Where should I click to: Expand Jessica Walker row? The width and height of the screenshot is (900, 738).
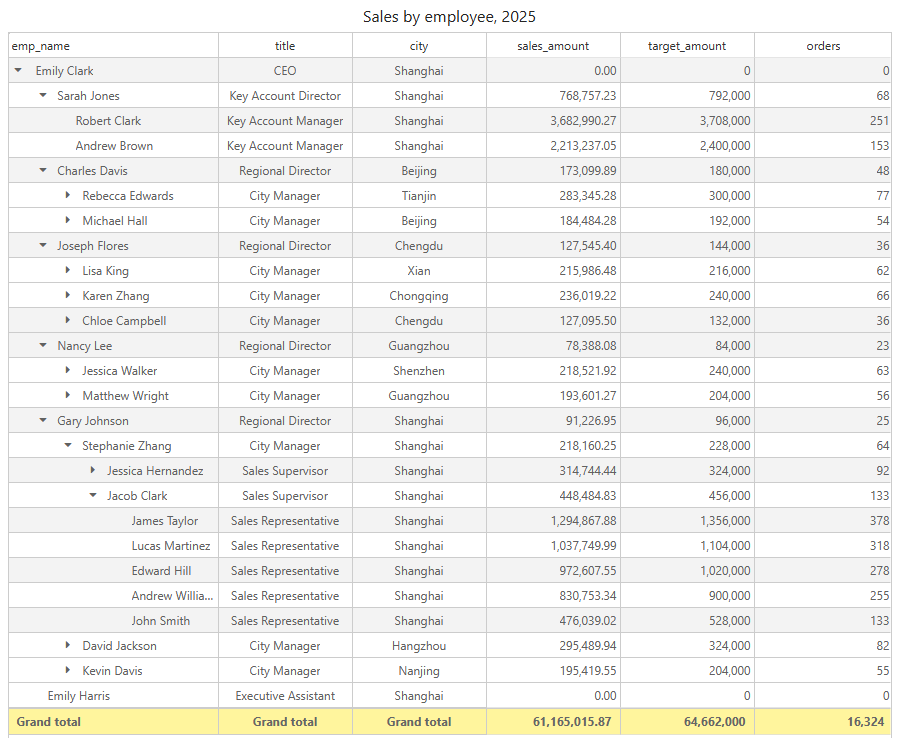click(x=68, y=370)
